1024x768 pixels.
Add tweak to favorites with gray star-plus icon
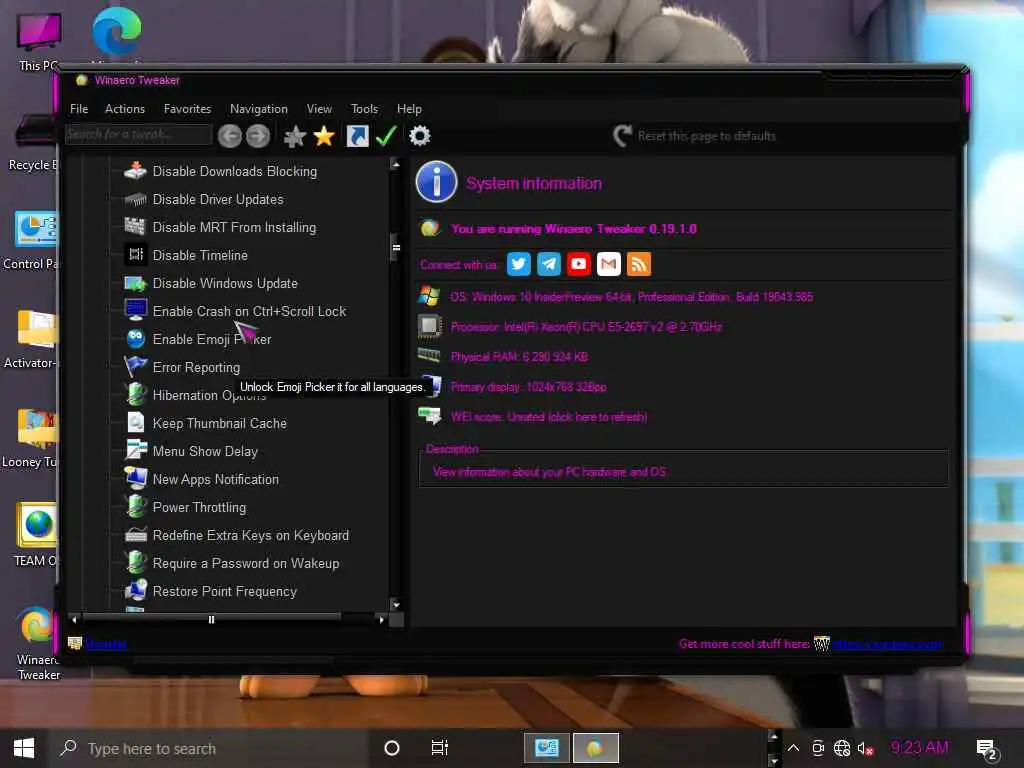click(x=295, y=136)
